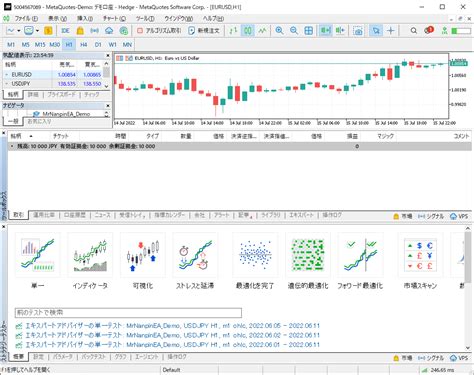Viewport: 474px width, 375px height.
Task: Click the green globe-cloud toolbar icon
Action: [124, 31]
